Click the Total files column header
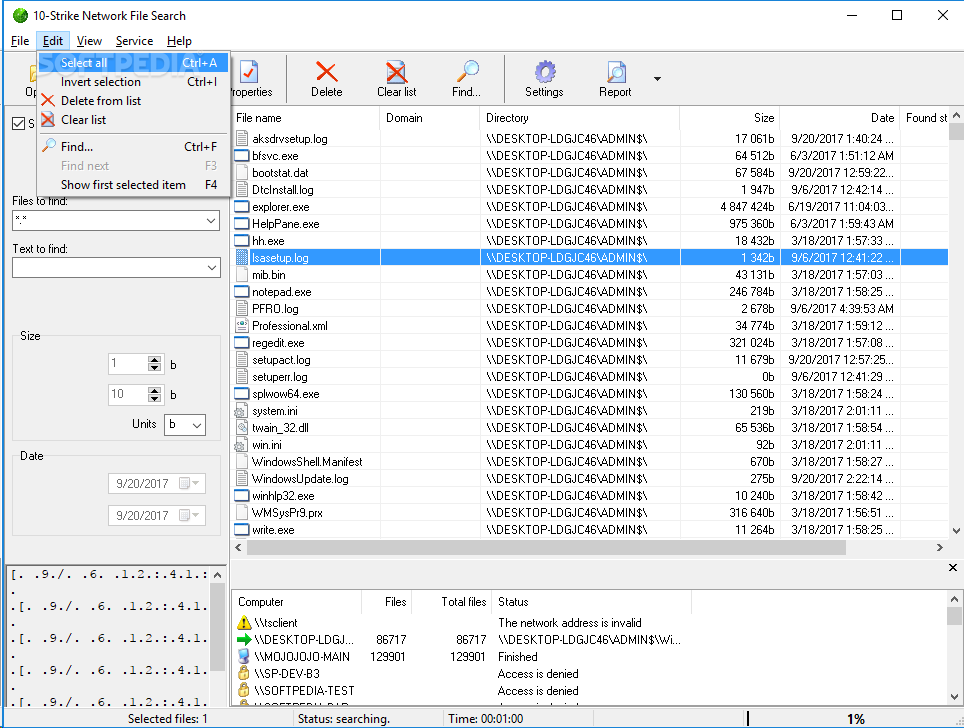Viewport: 964px width, 728px height. coord(451,601)
